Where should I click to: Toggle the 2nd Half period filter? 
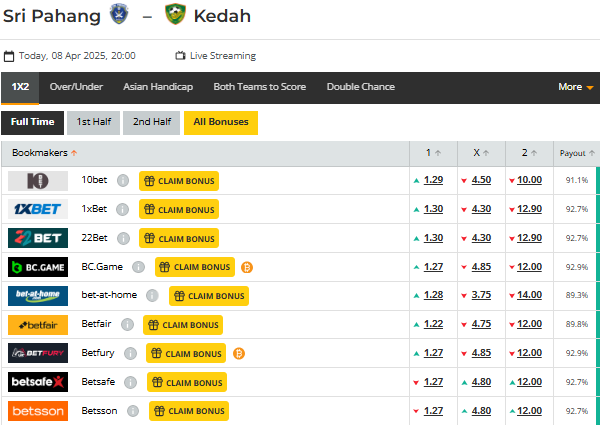click(151, 122)
